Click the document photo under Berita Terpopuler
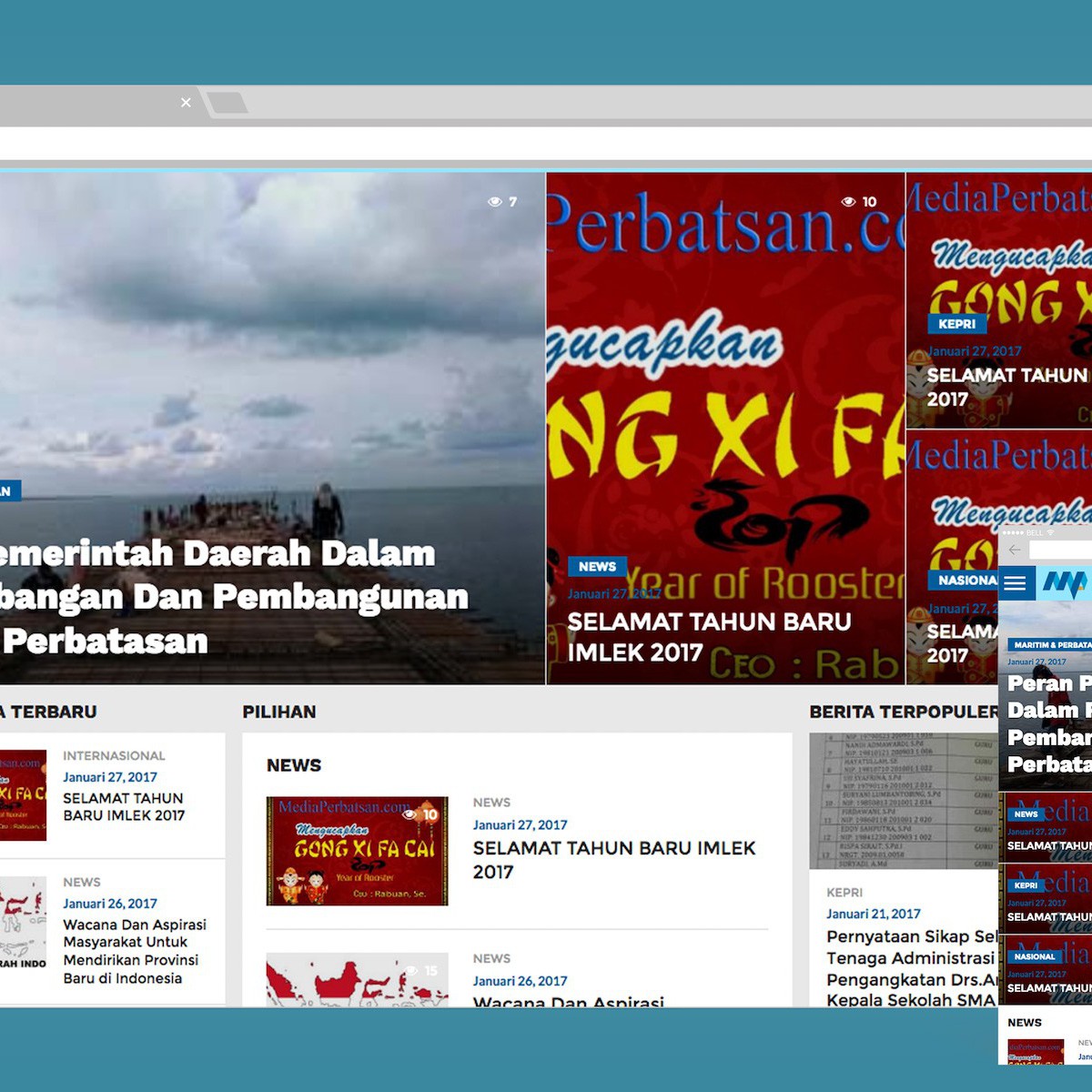Screen dimensions: 1092x1092 [x=903, y=801]
